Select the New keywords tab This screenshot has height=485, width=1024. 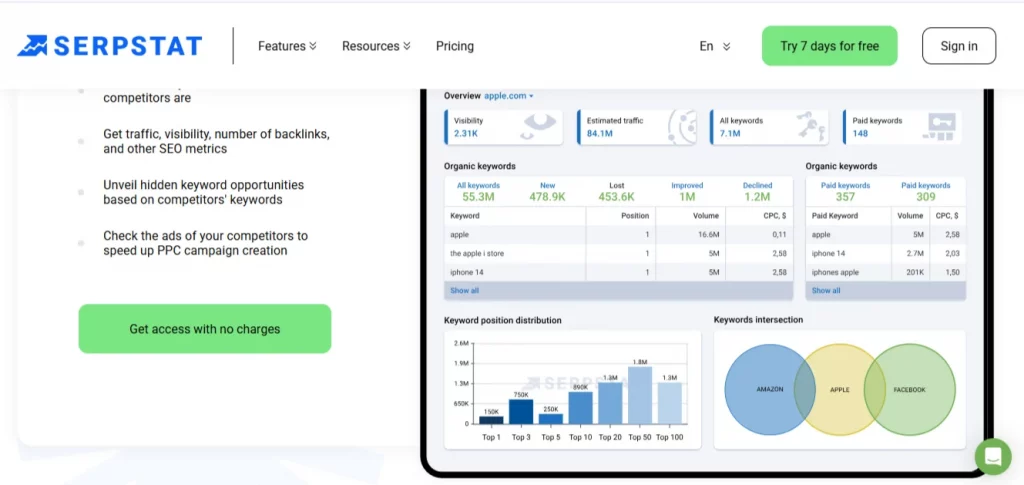pyautogui.click(x=547, y=191)
